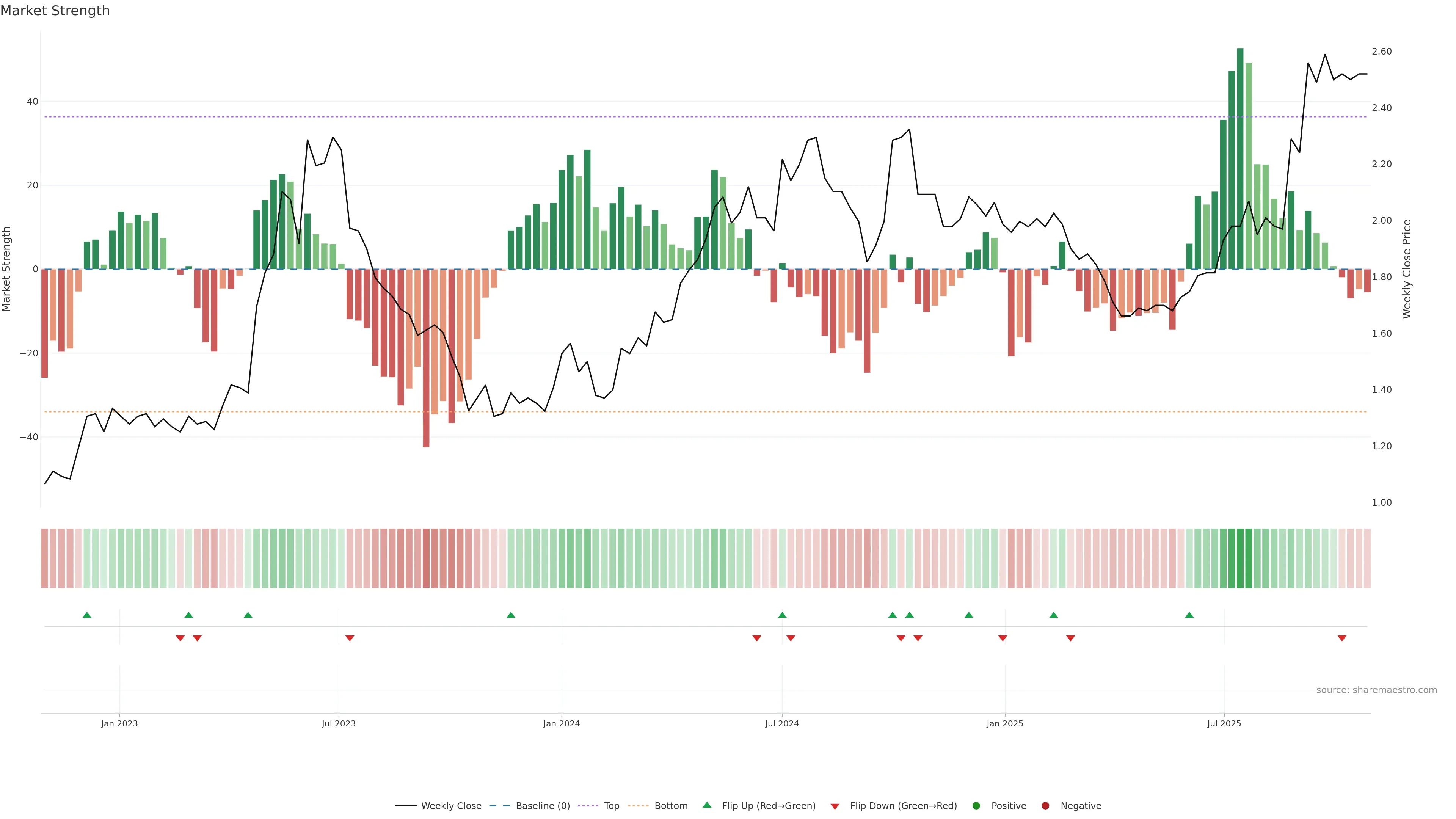Click the Jan 2024 x-axis label
This screenshot has width=1456, height=819.
(561, 724)
